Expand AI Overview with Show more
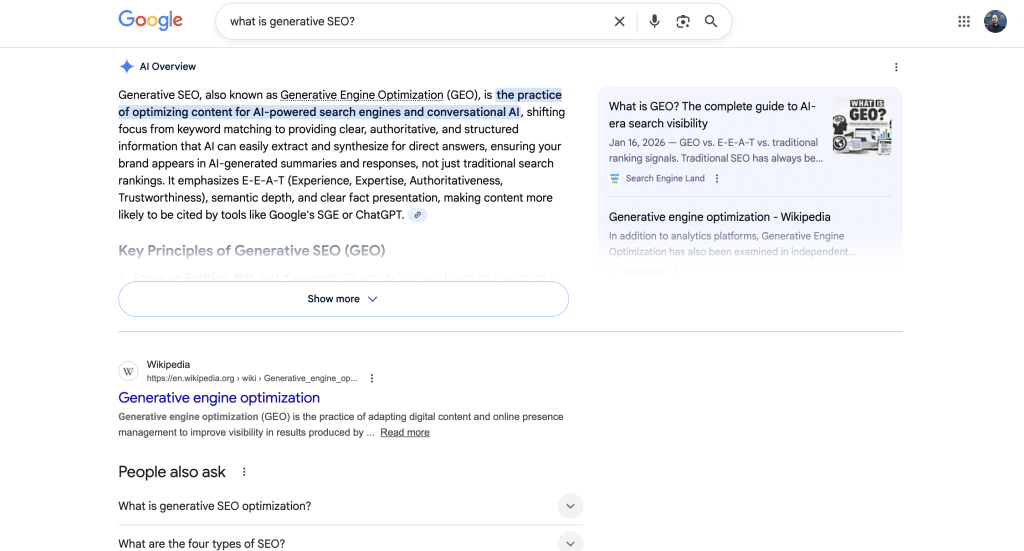This screenshot has width=1024, height=551. coord(344,299)
